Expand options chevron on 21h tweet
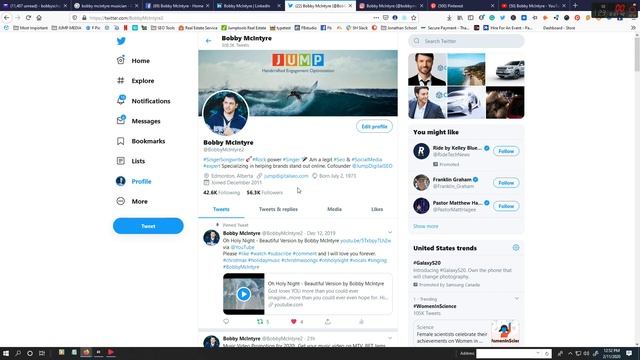This screenshot has width=640, height=360. click(390, 338)
